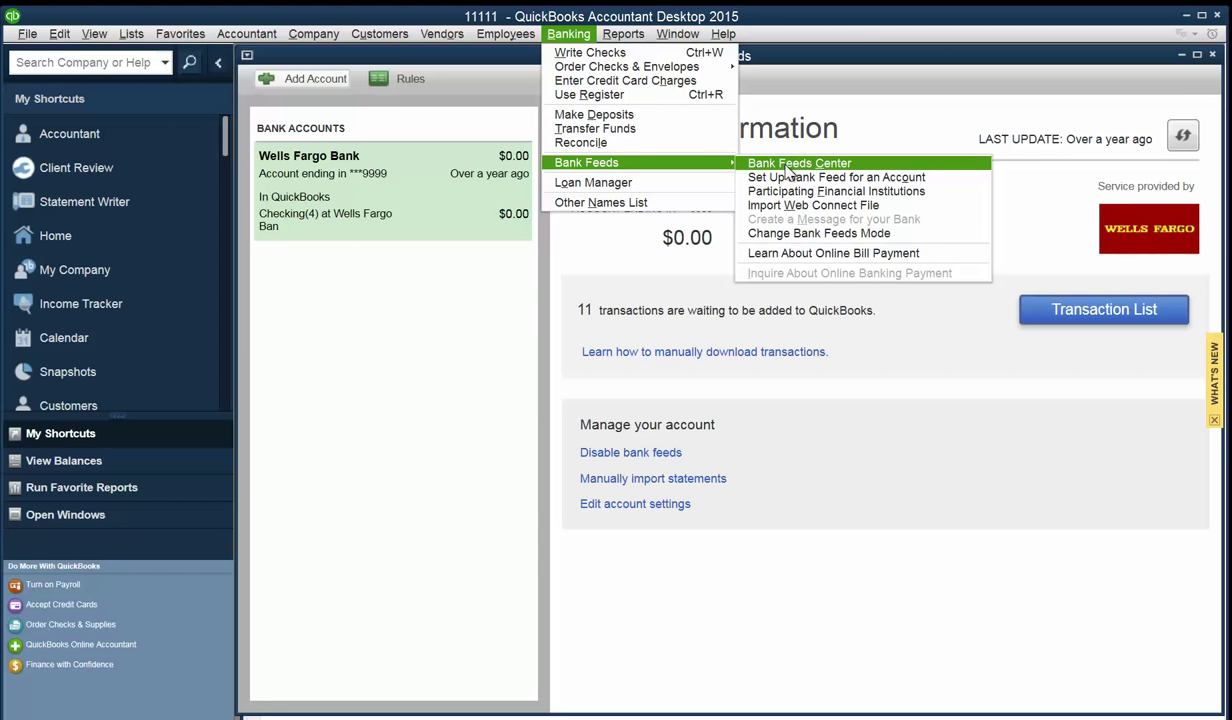Open Calendar shortcut icon

[23, 338]
